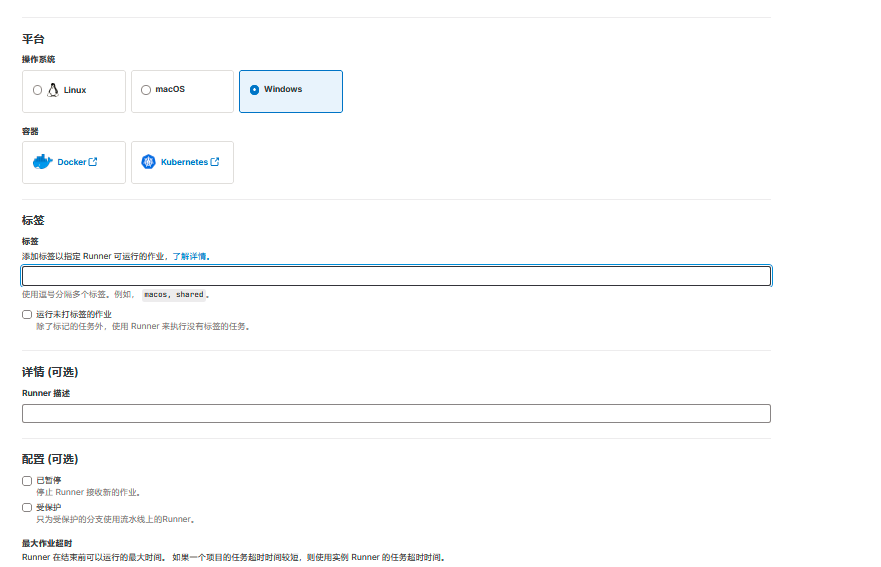Click the Linux label text
This screenshot has height=567, width=881.
point(75,90)
